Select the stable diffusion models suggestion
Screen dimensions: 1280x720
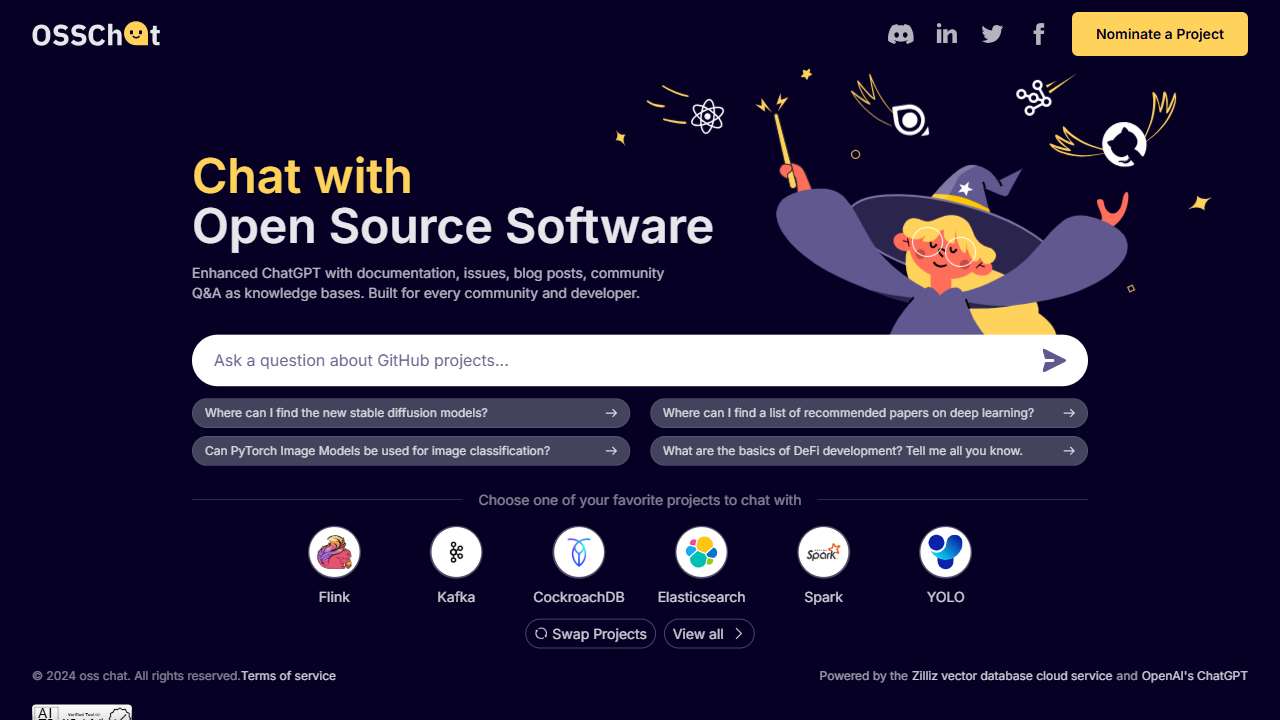click(411, 413)
